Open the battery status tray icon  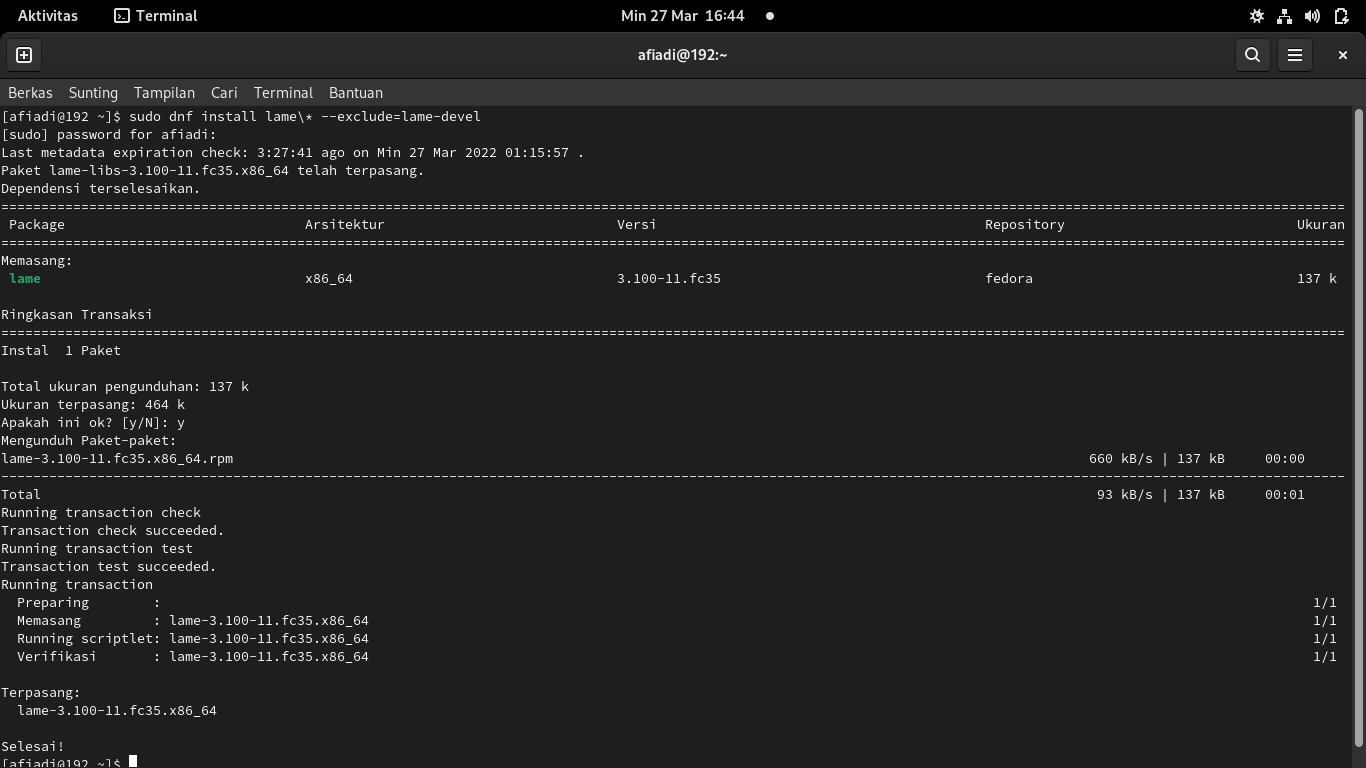tap(1341, 16)
